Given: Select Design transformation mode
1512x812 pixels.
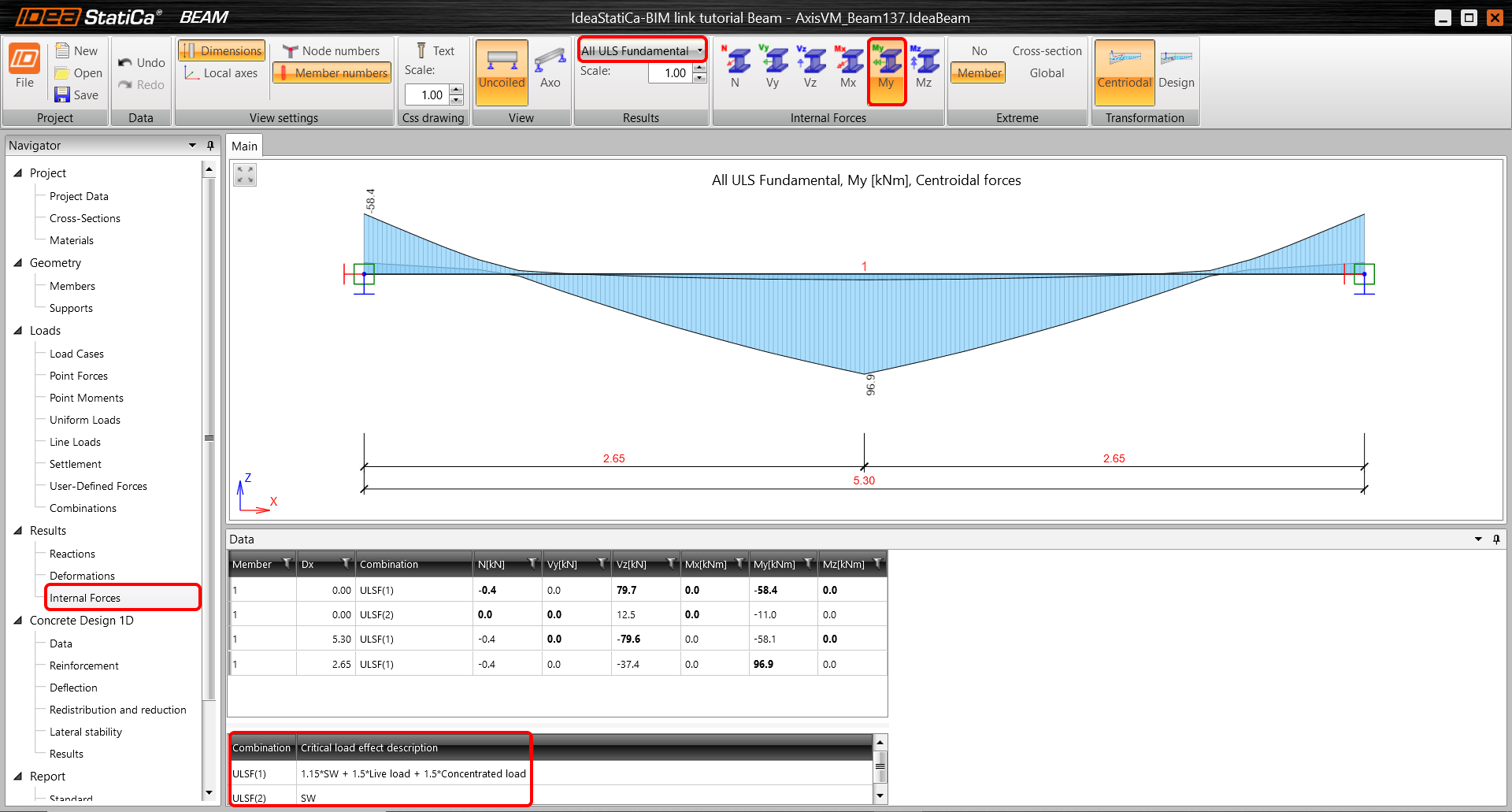Looking at the screenshot, I should (x=1176, y=69).
